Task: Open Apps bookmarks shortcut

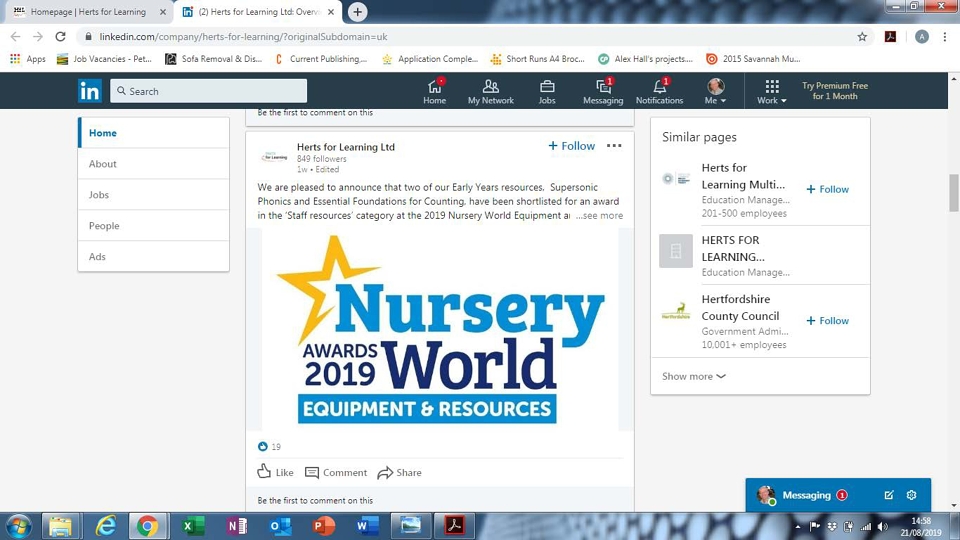Action: tap(28, 59)
